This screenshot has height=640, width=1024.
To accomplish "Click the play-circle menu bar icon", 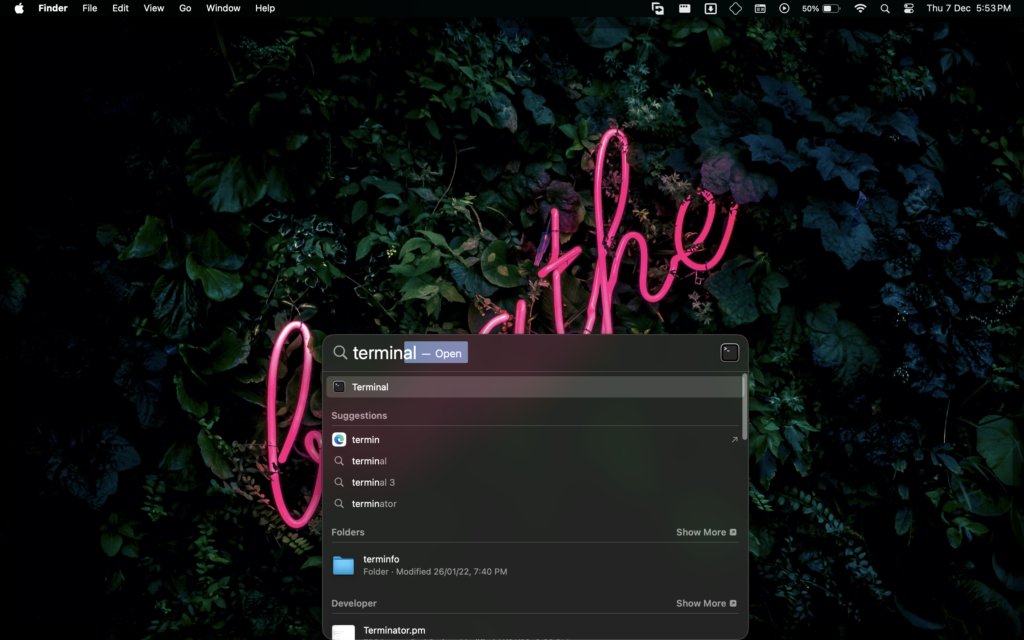I will [784, 8].
